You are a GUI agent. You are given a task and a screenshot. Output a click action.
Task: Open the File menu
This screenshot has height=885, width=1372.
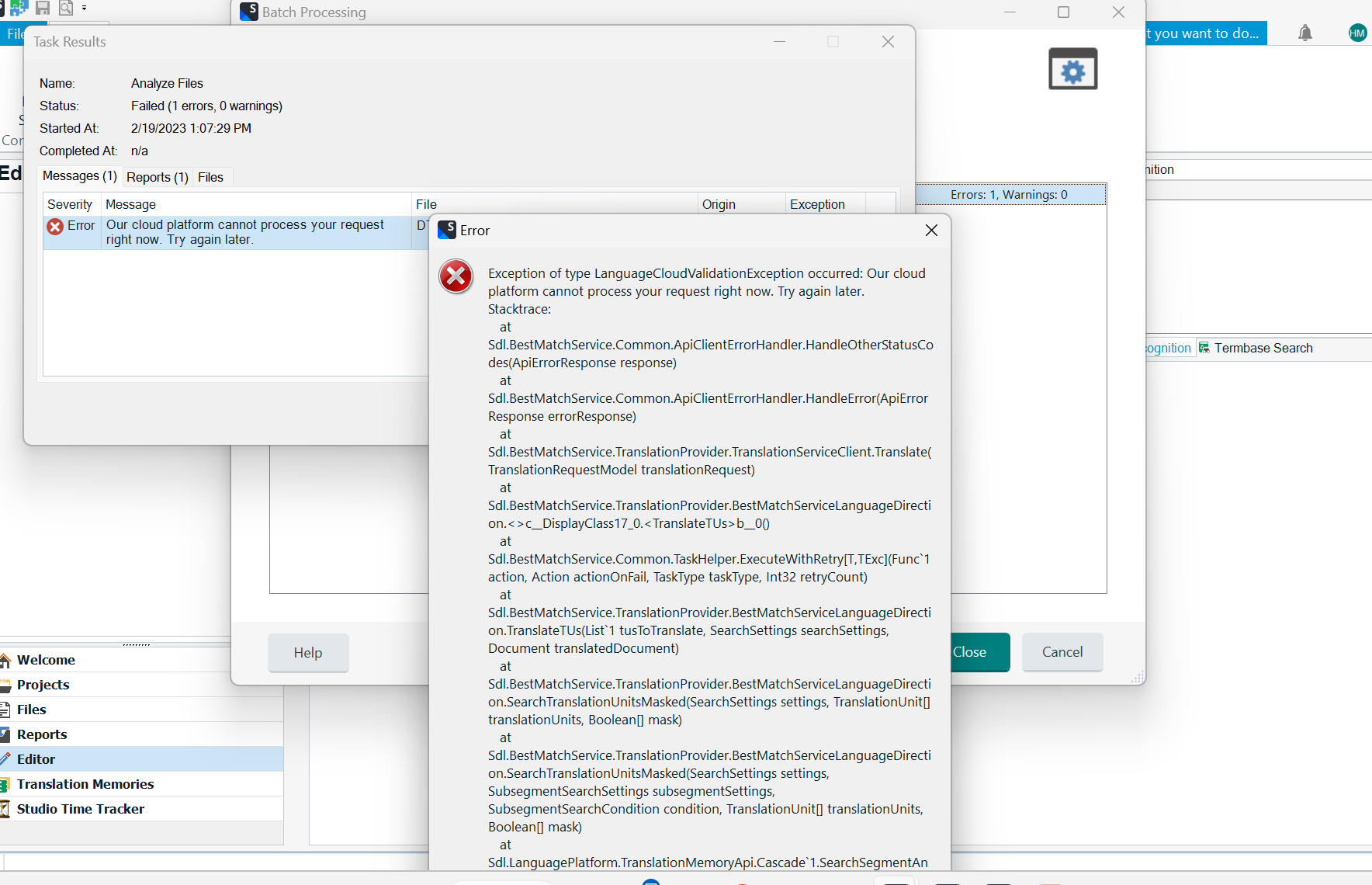tap(16, 33)
